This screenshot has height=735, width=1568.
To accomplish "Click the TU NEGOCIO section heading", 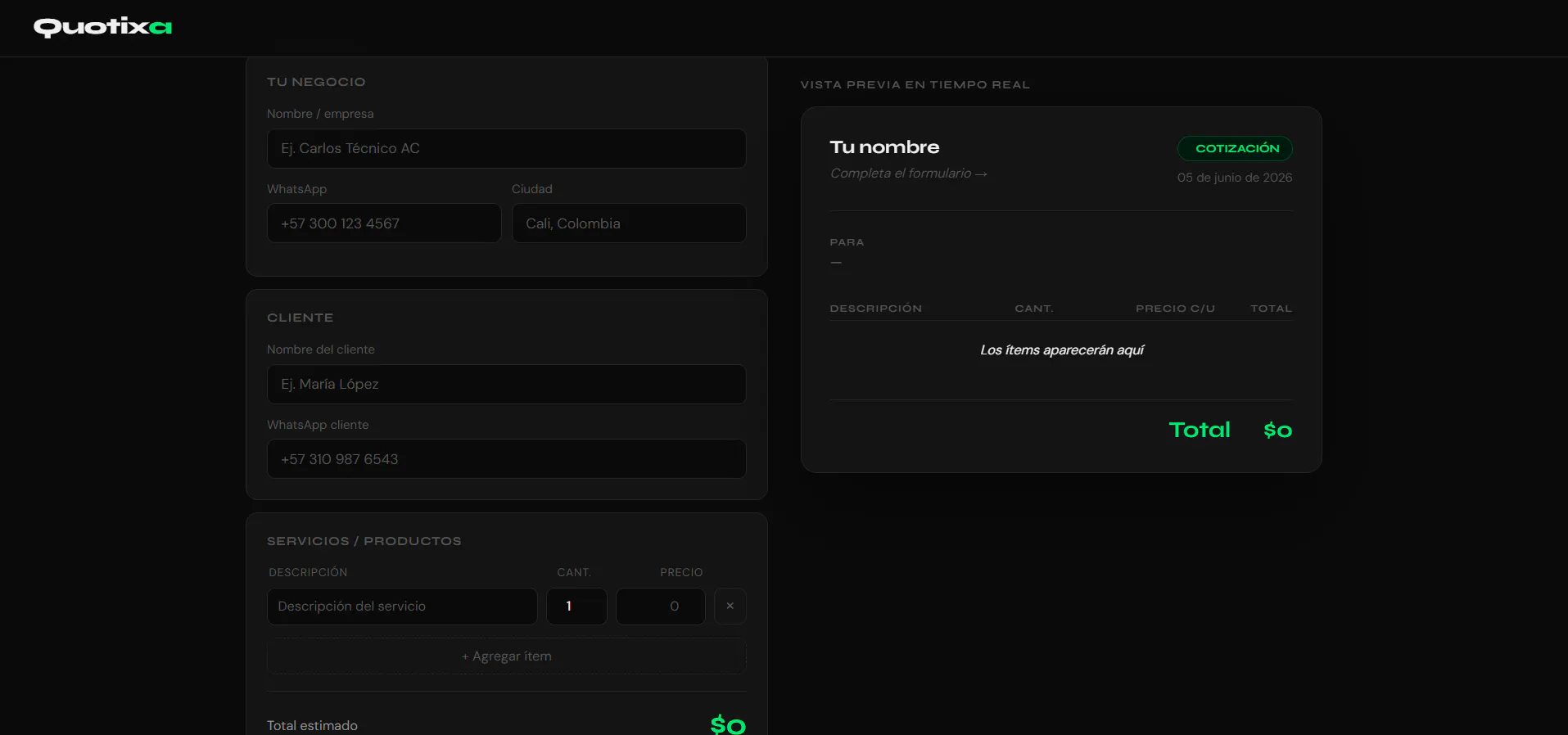I will point(316,82).
